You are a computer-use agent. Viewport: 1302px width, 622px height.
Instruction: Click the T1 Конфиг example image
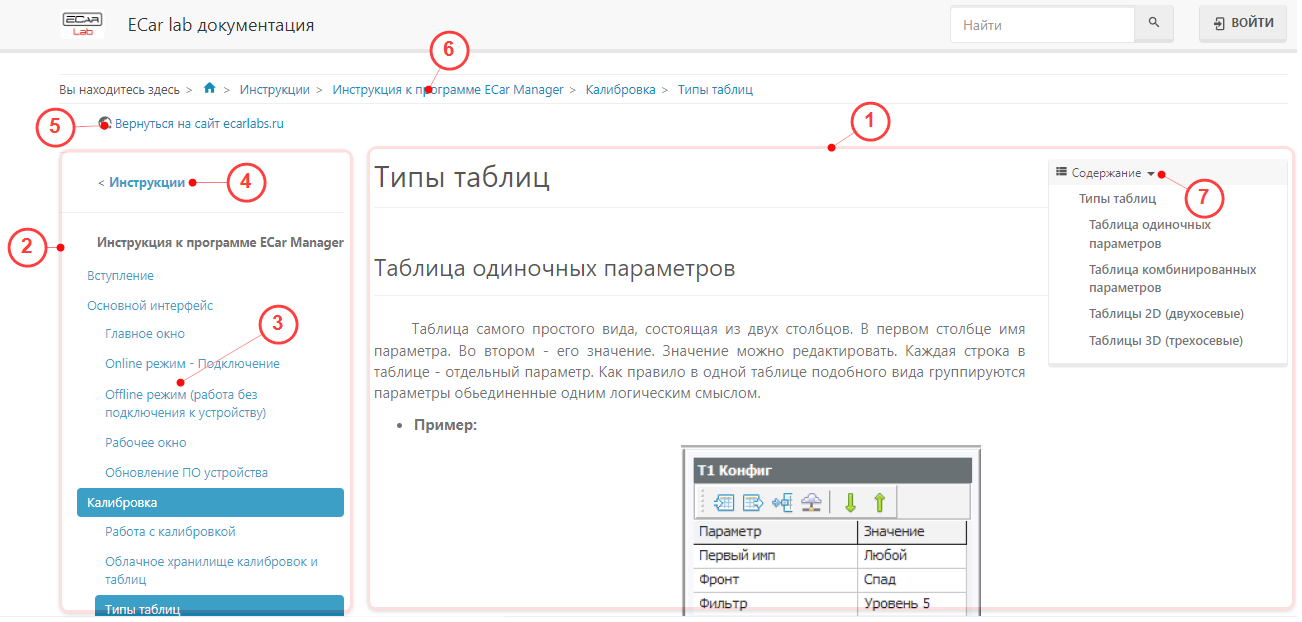[831, 531]
